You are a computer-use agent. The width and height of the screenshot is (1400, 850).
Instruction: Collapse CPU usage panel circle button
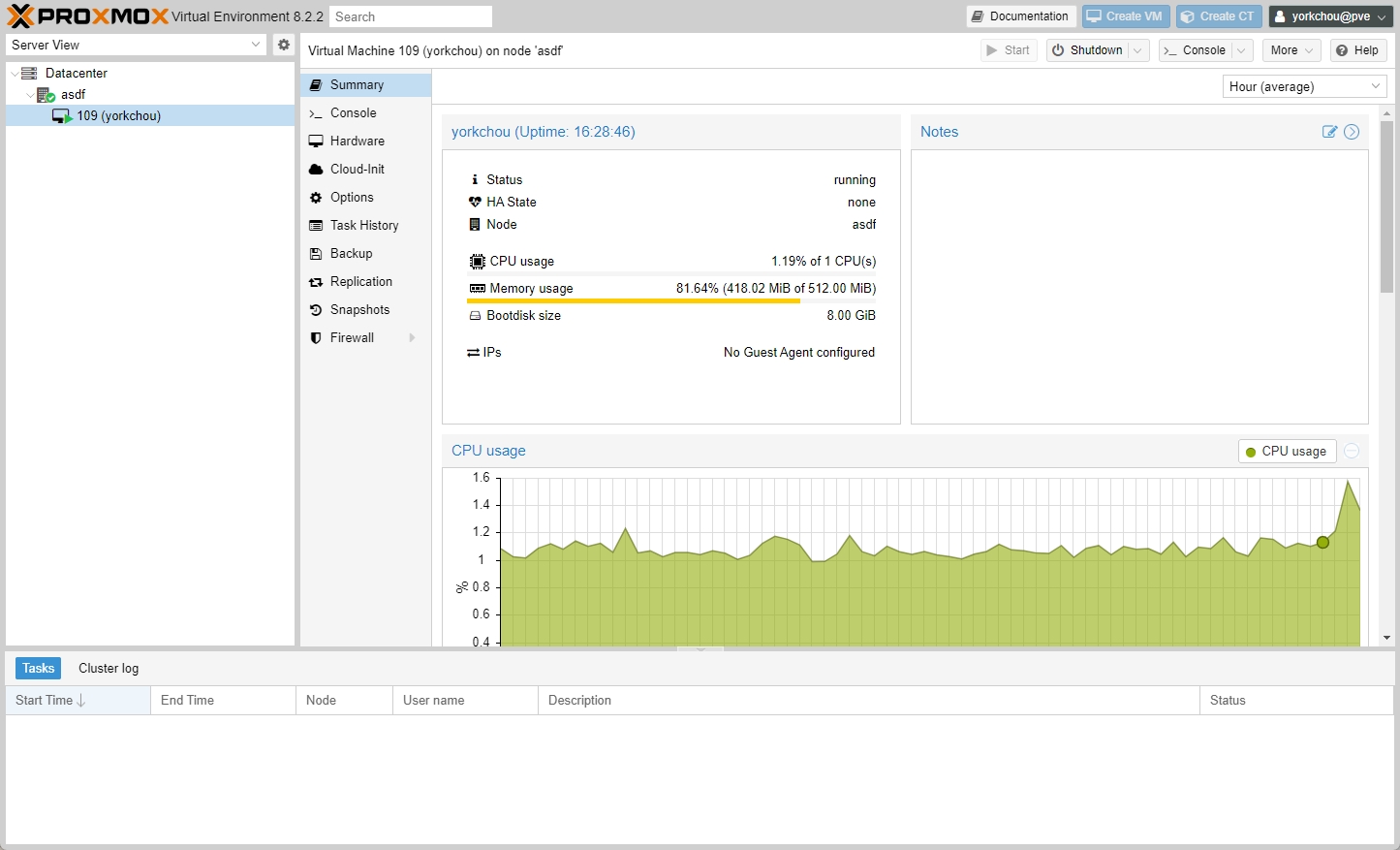click(1352, 451)
